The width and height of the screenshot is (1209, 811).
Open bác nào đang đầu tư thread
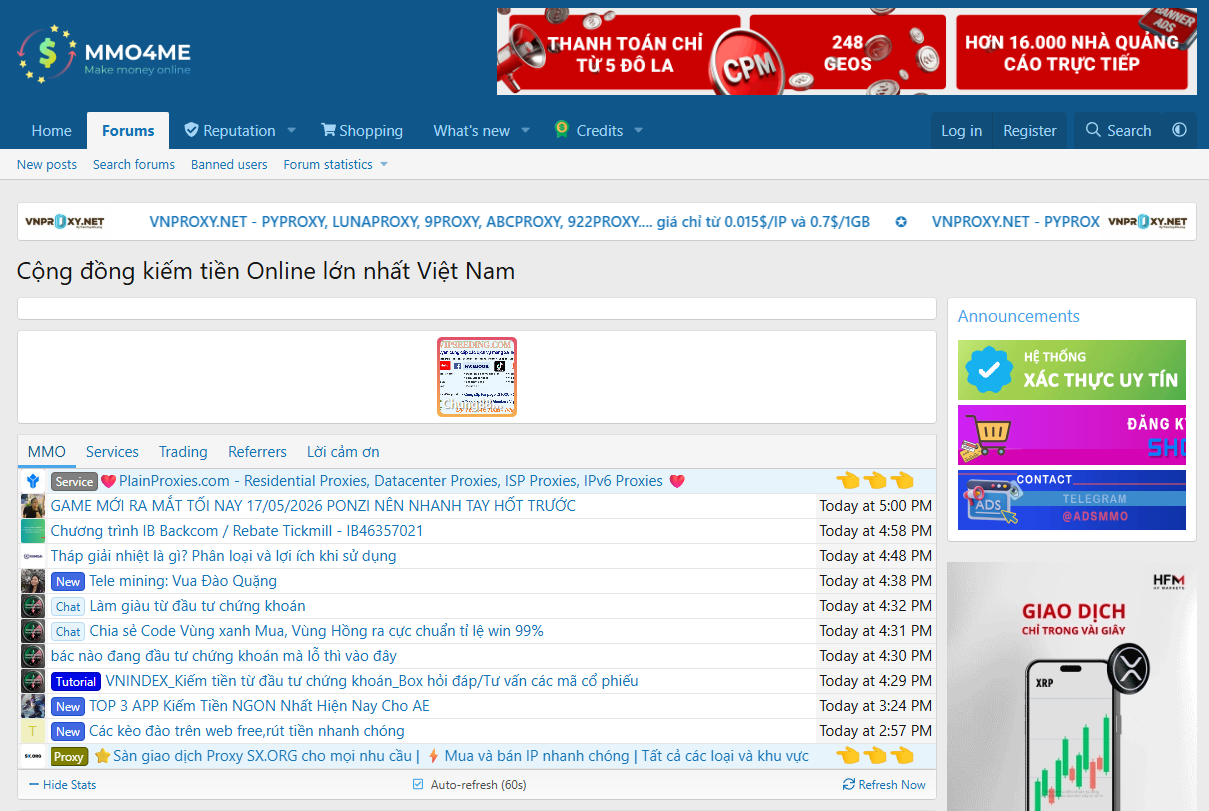(x=224, y=656)
